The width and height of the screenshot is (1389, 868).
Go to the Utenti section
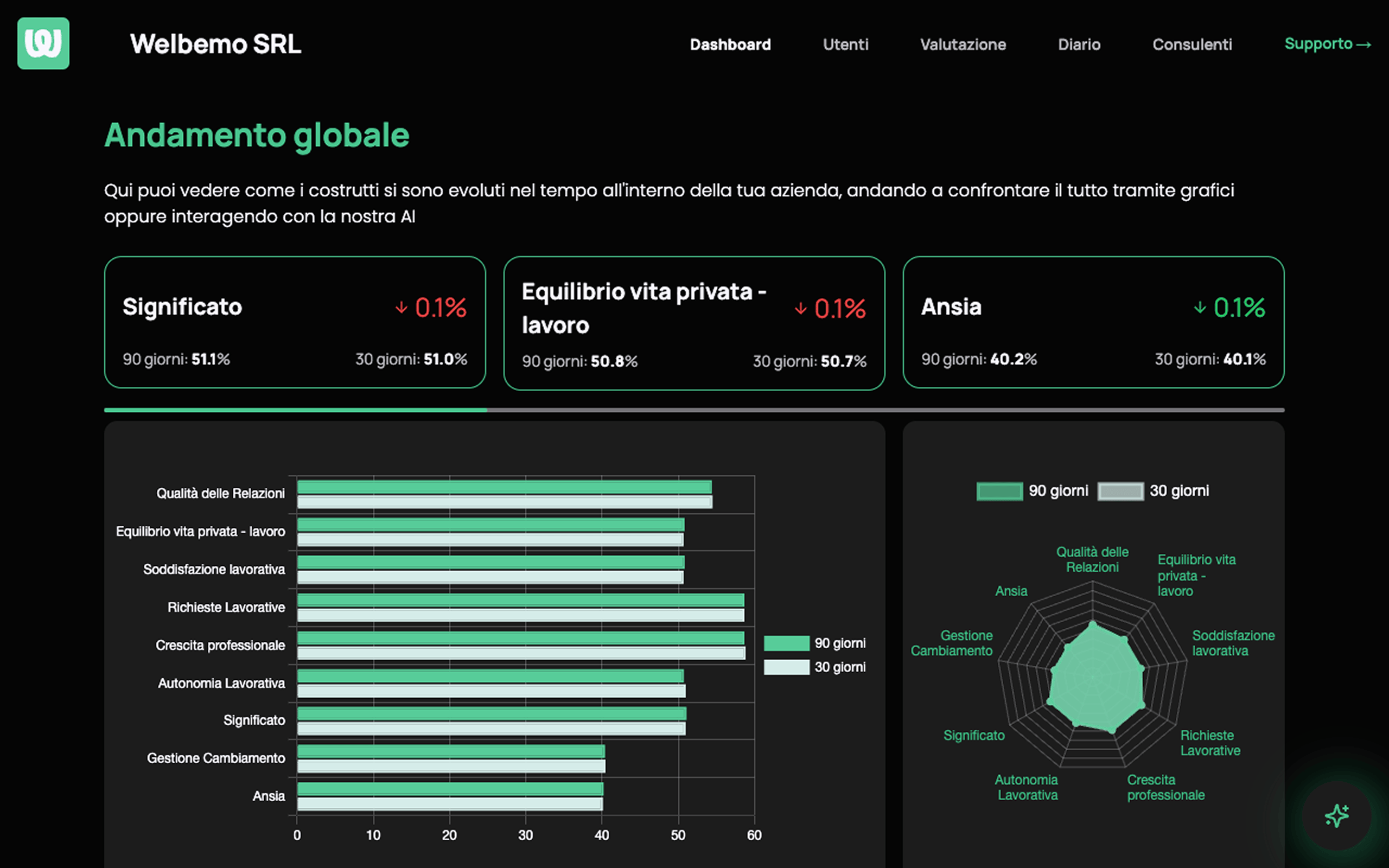845,44
